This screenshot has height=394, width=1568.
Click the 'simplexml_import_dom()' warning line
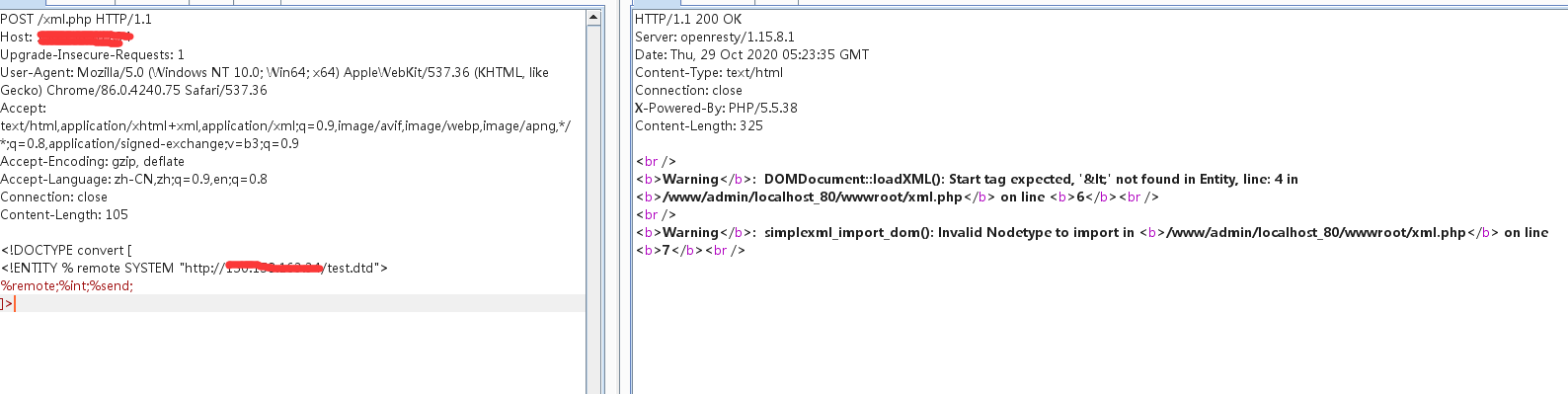pyautogui.click(x=1092, y=232)
